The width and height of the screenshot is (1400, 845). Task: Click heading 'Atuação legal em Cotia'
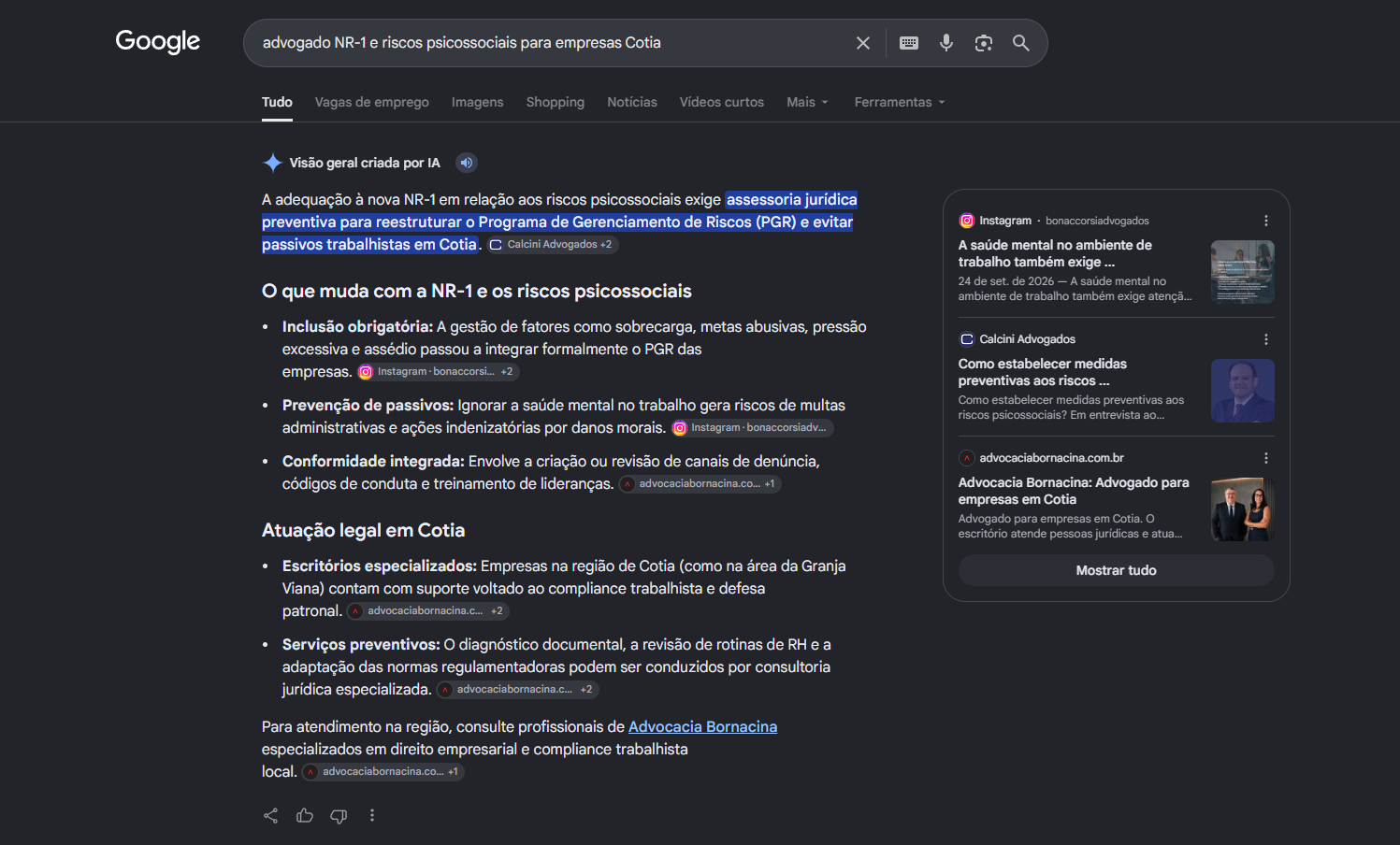[363, 530]
